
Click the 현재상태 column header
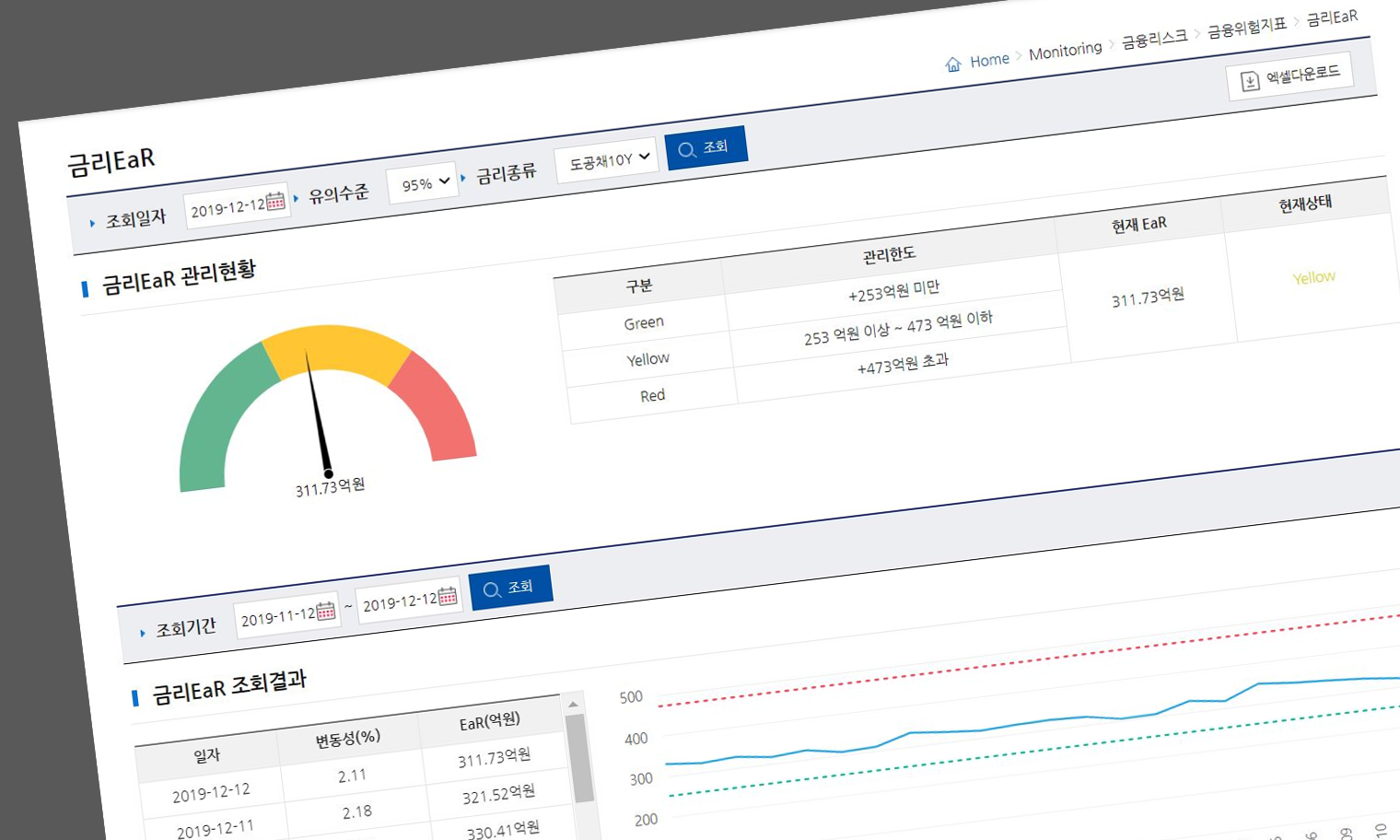tap(1305, 204)
